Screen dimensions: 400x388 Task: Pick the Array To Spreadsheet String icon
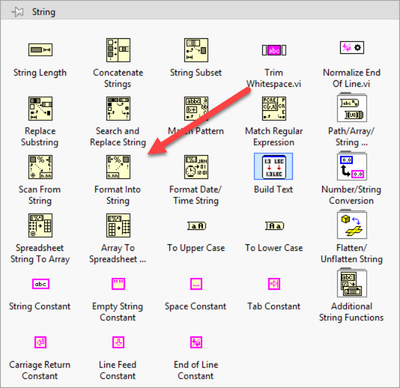point(118,225)
